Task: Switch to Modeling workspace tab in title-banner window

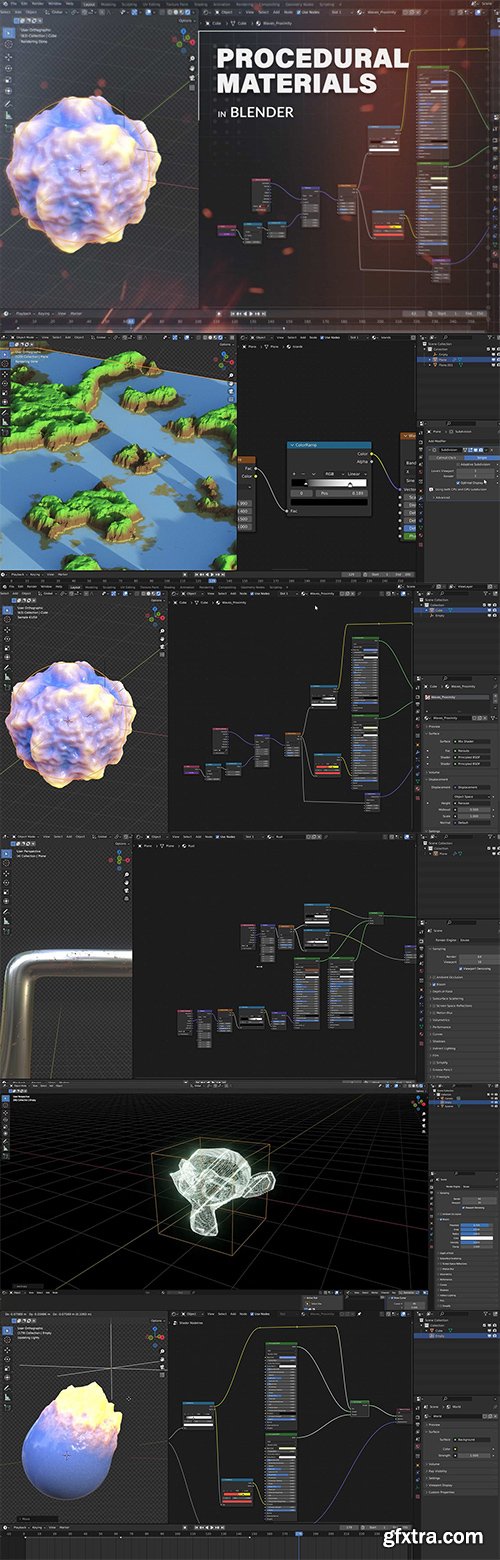Action: point(107,4)
